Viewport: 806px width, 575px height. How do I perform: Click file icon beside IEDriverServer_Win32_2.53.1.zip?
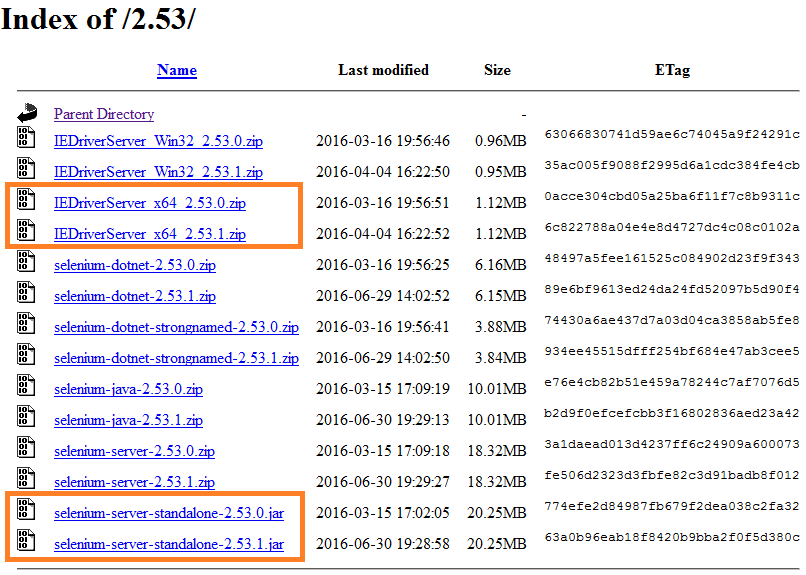pyautogui.click(x=26, y=168)
